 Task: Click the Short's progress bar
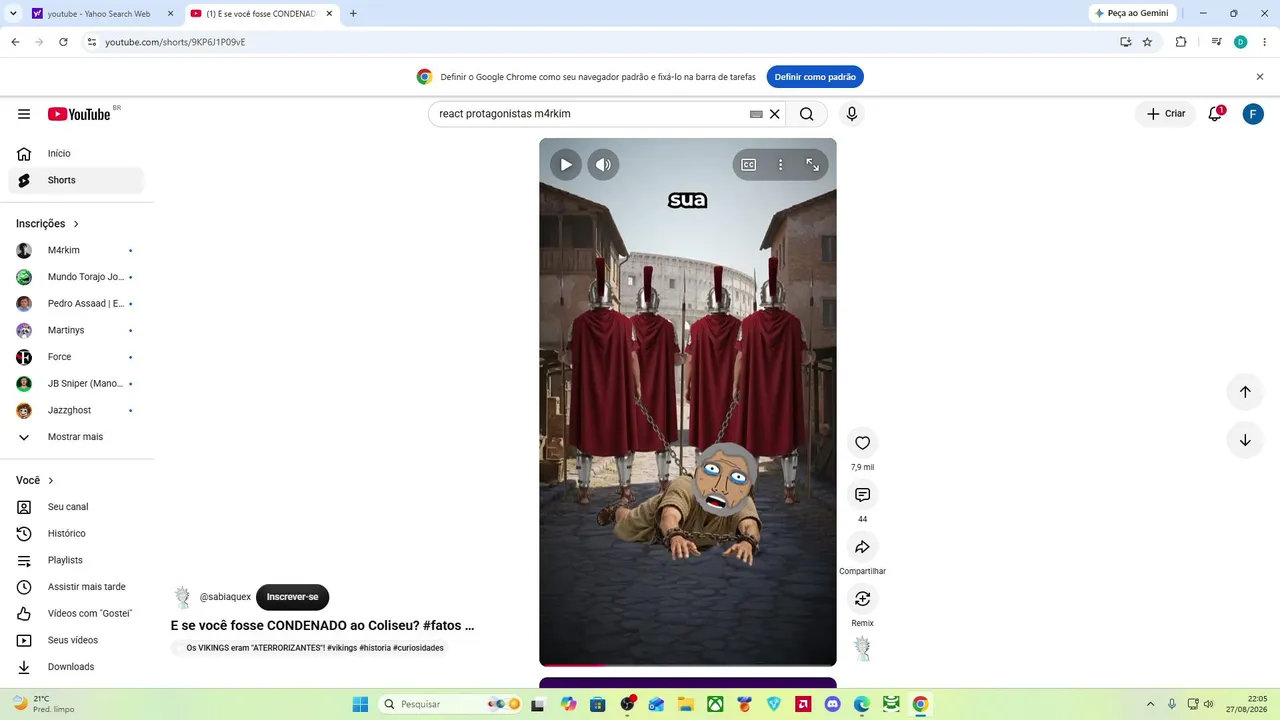click(x=688, y=664)
